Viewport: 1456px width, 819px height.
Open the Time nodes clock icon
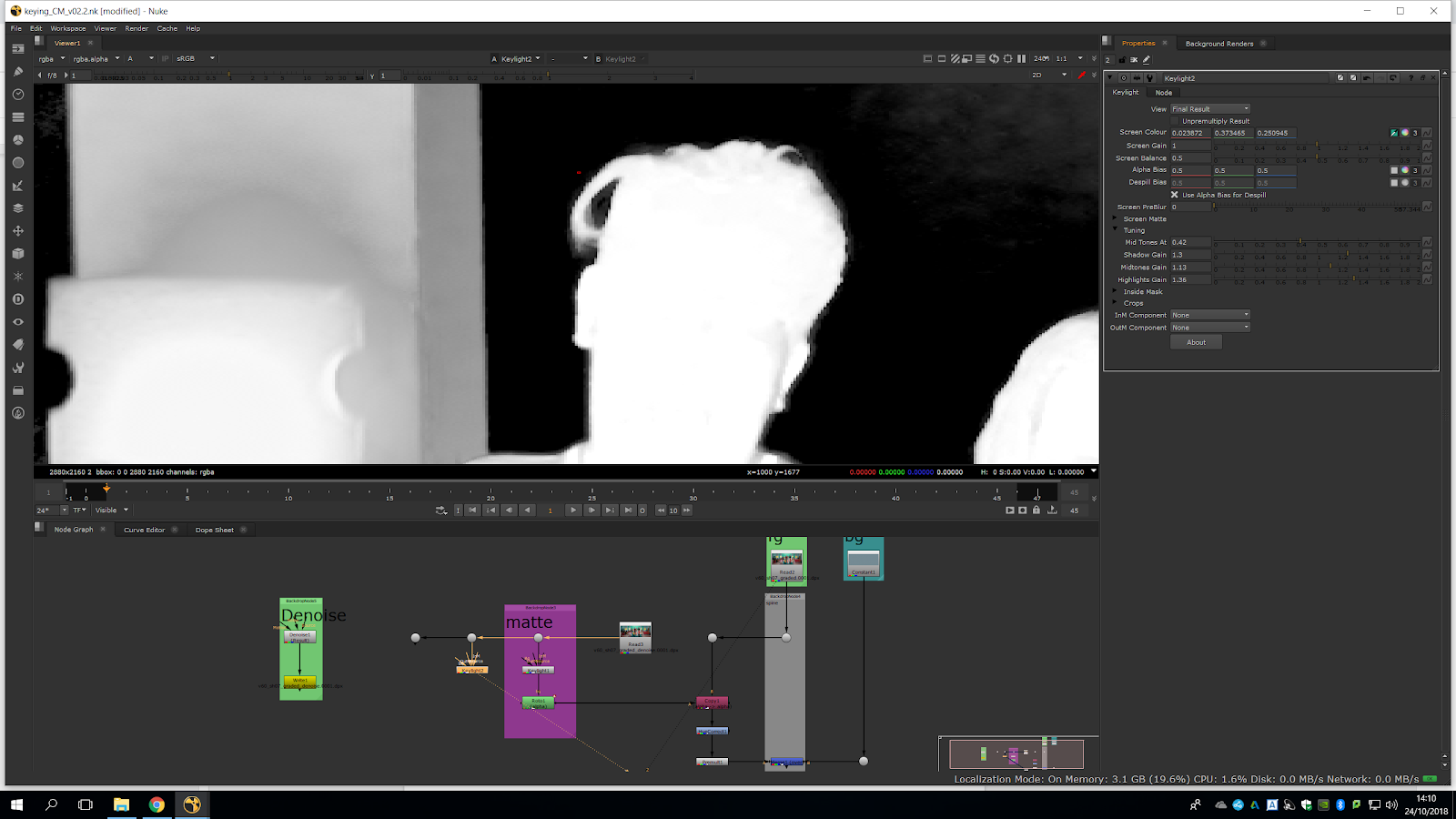tap(17, 95)
